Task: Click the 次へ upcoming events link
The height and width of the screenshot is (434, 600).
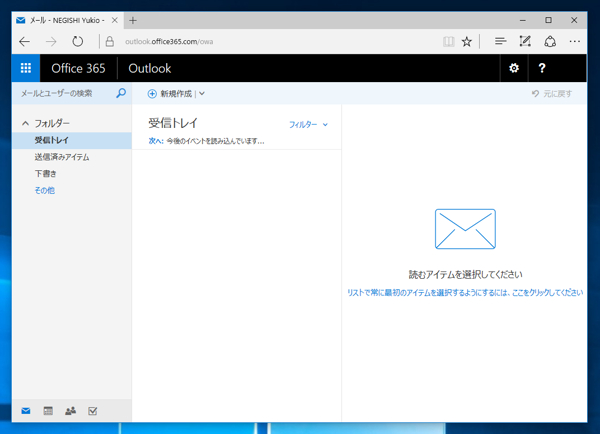Action: (x=156, y=141)
